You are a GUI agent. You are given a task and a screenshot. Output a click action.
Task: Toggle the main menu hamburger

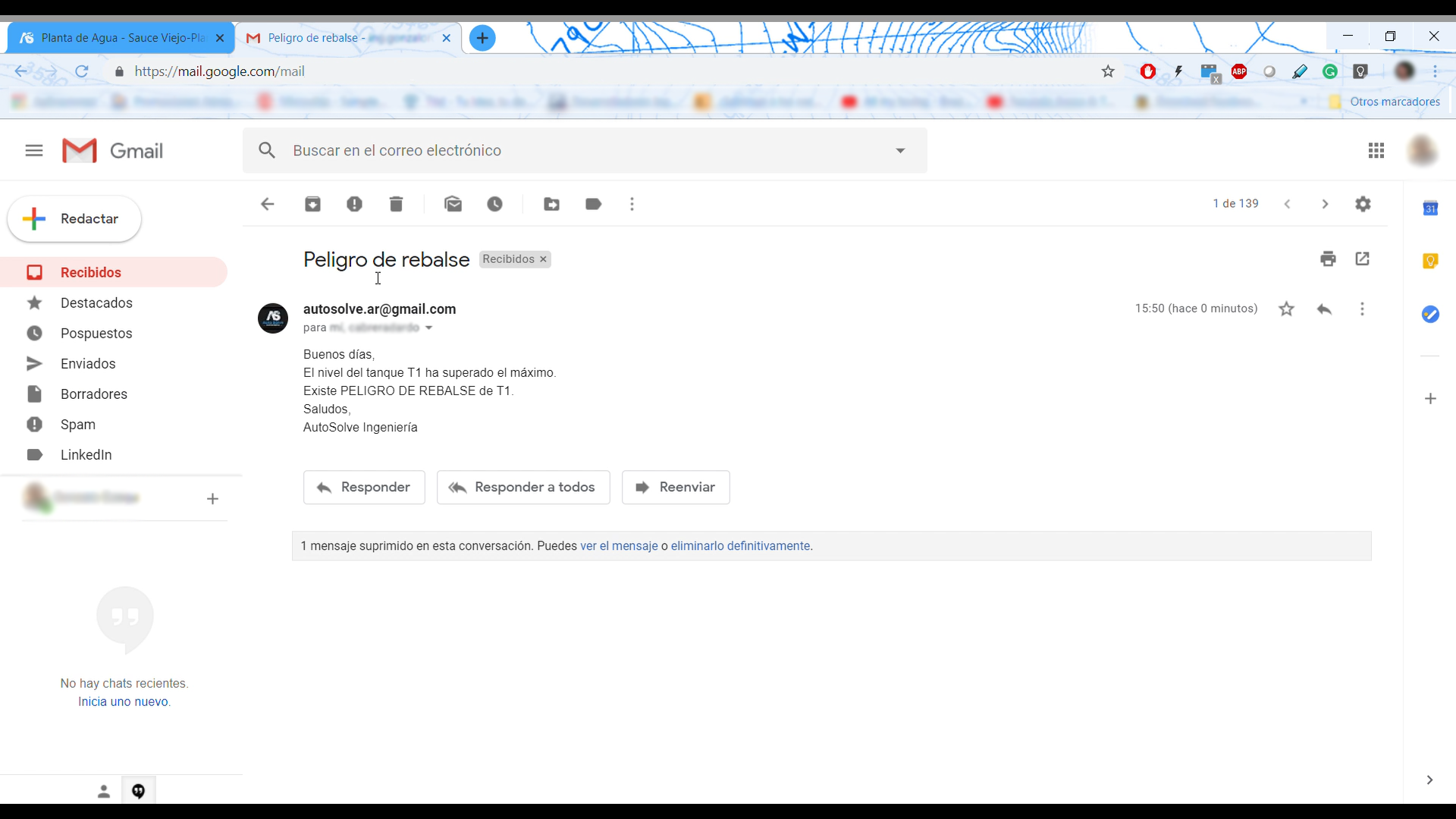click(x=33, y=150)
